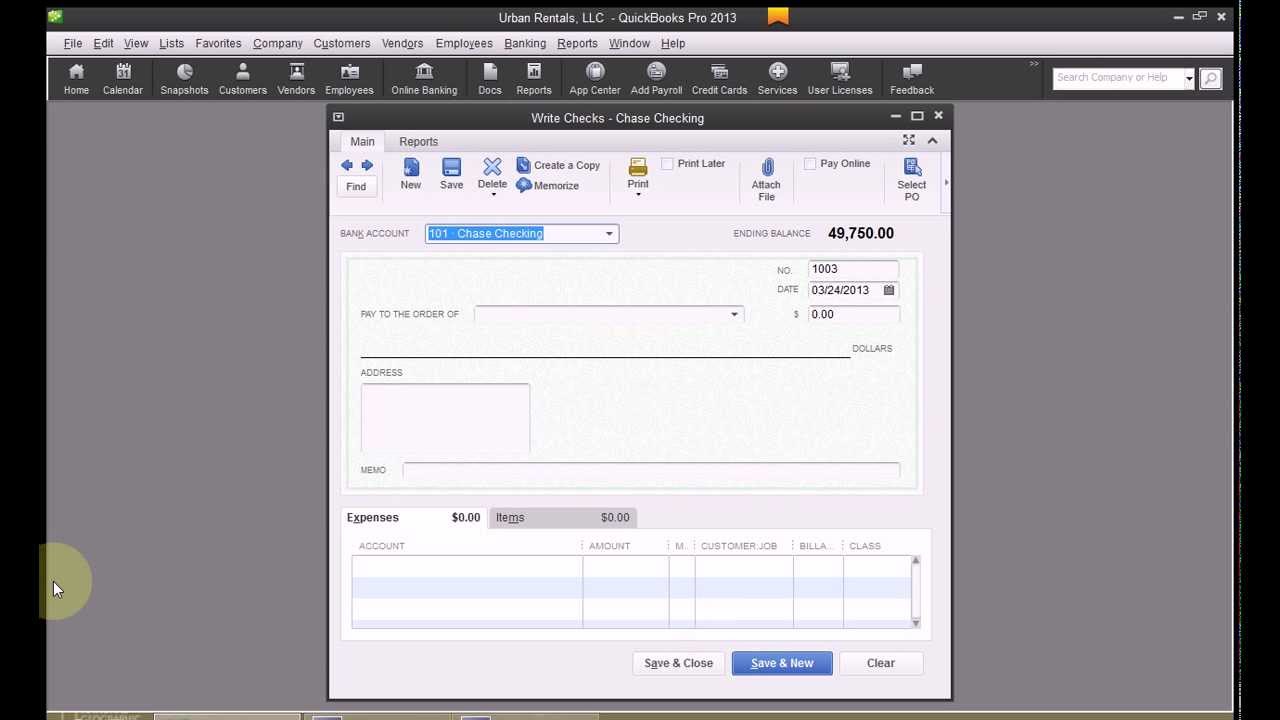
Task: Open the Reports icon in the icon bar
Action: point(534,79)
